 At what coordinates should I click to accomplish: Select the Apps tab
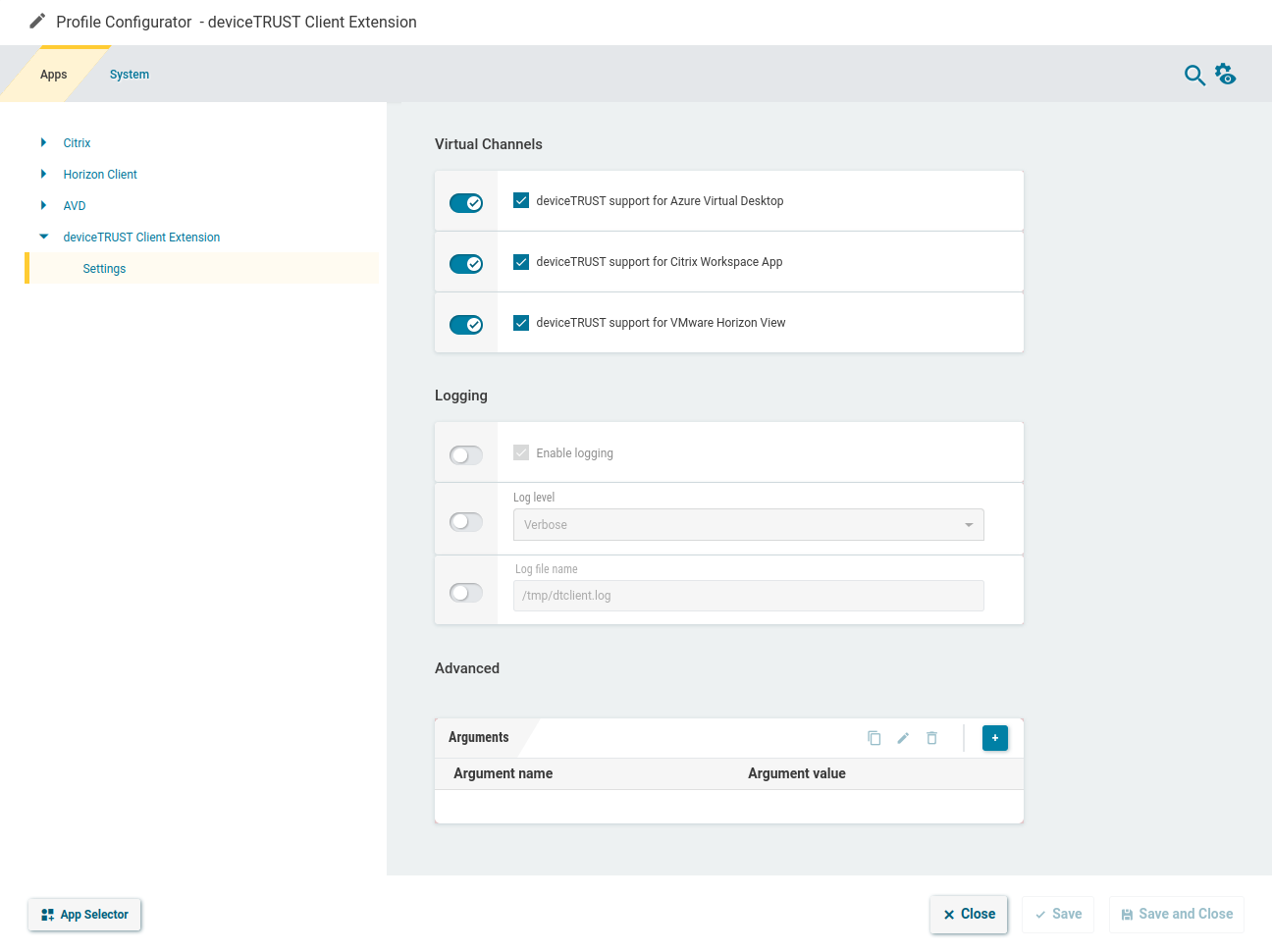(54, 74)
